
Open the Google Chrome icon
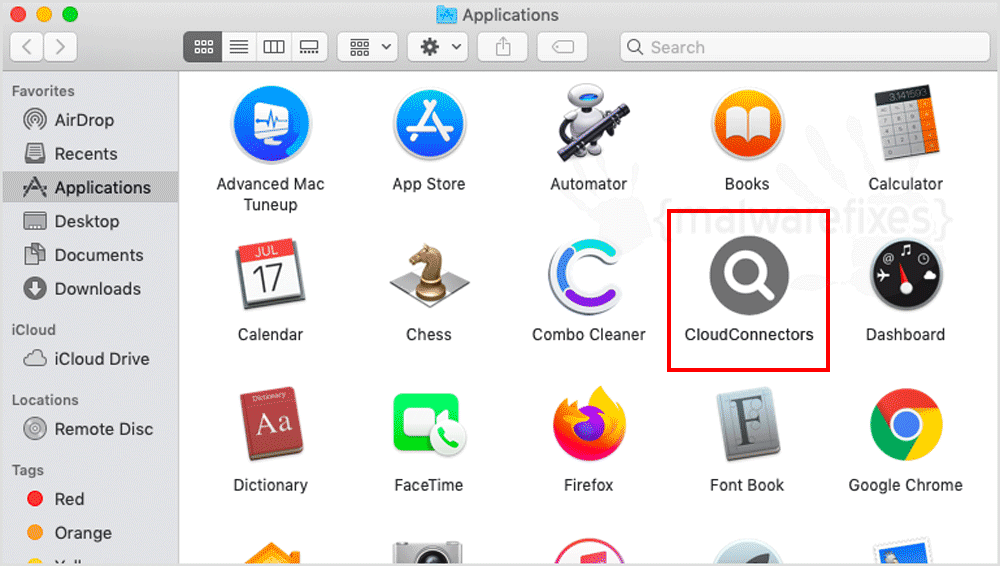coord(906,424)
